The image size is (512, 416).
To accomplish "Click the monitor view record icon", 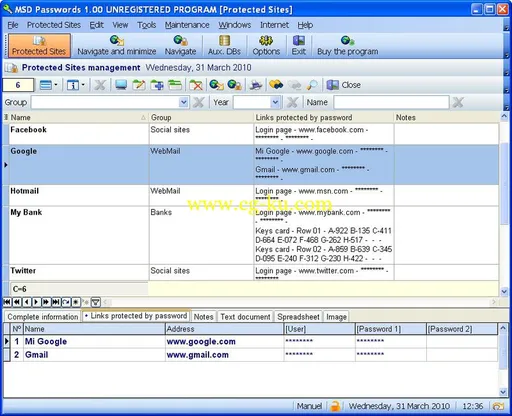I will 121,85.
